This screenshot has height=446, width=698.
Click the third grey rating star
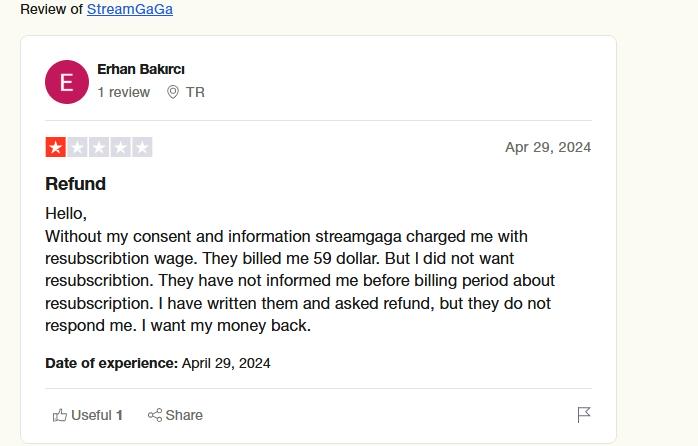(99, 147)
